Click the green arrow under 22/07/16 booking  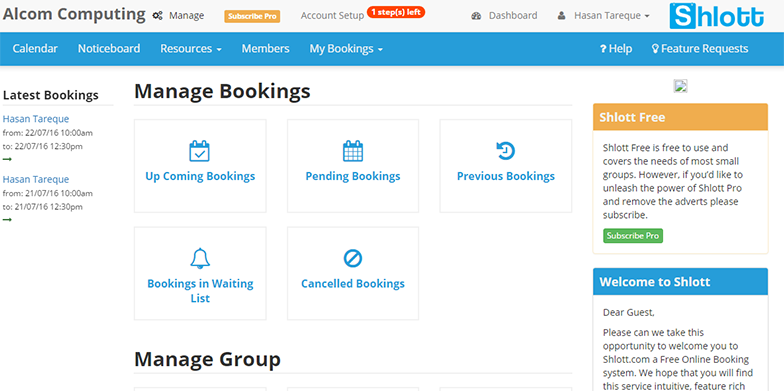pyautogui.click(x=7, y=159)
